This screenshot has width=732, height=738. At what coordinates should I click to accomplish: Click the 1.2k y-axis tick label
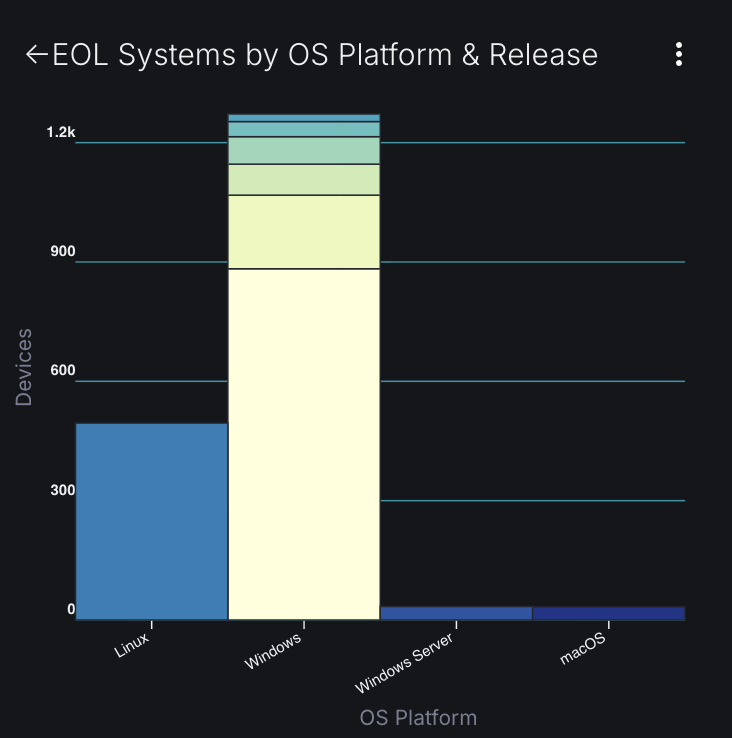61,132
